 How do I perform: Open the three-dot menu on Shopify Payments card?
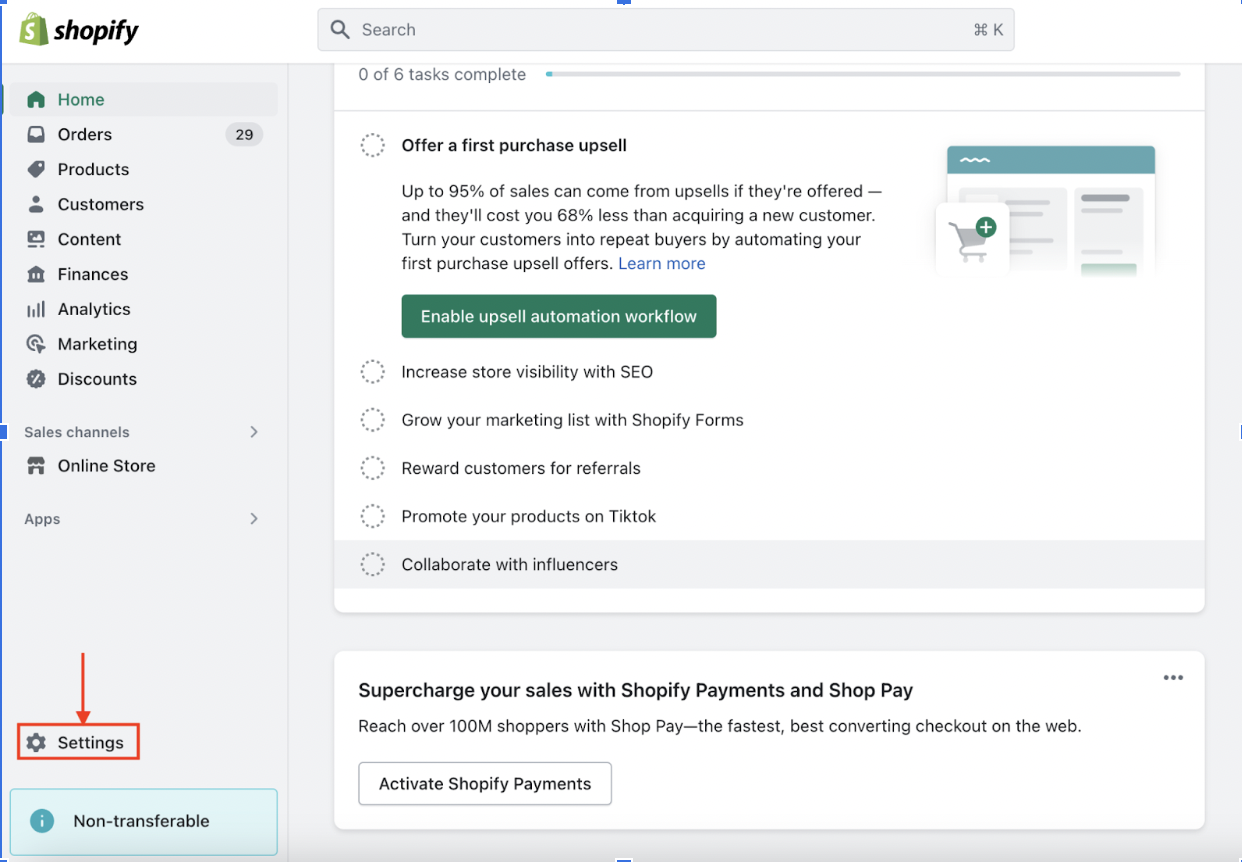click(x=1173, y=678)
